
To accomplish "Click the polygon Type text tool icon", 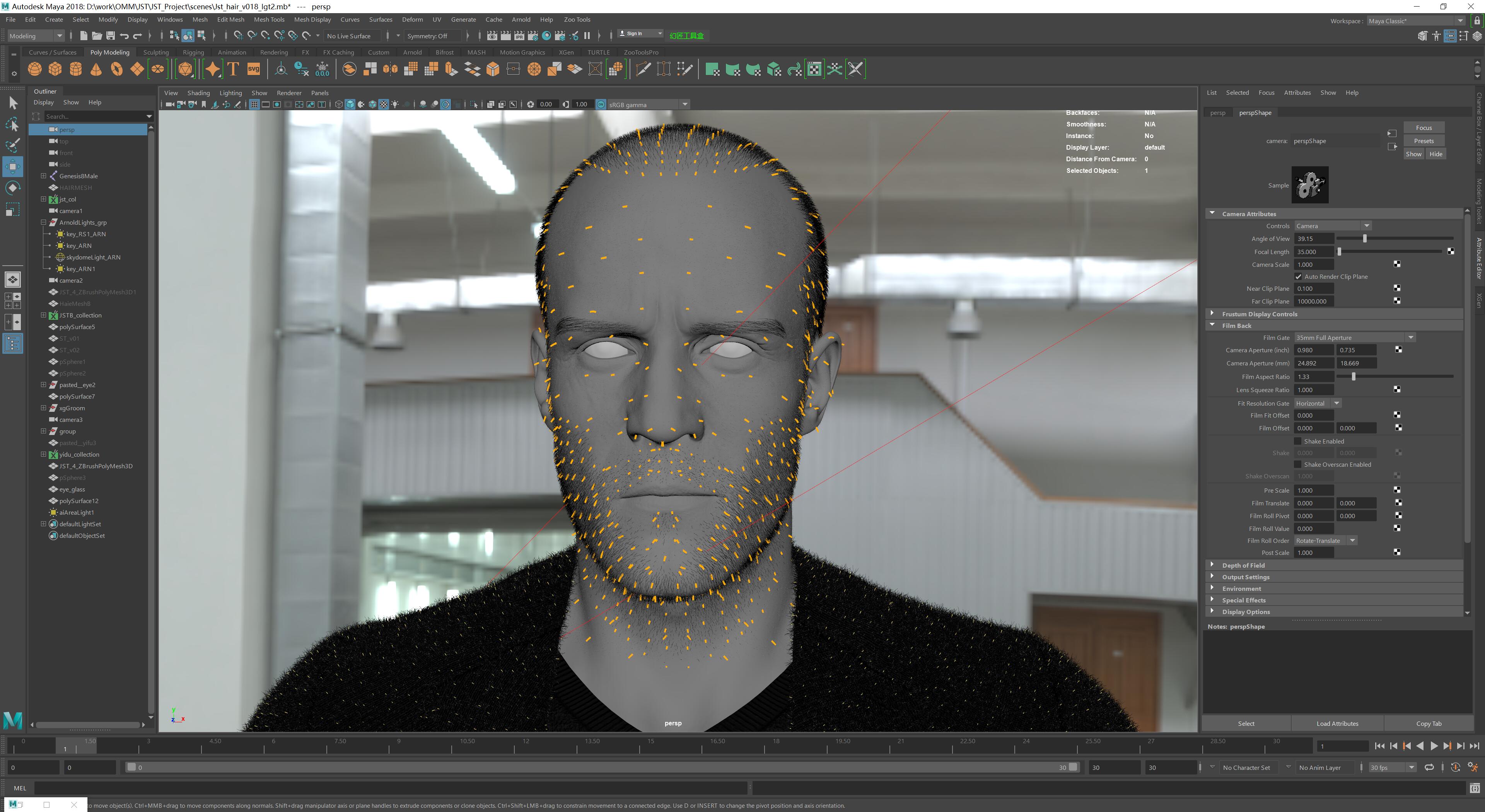I will point(234,69).
